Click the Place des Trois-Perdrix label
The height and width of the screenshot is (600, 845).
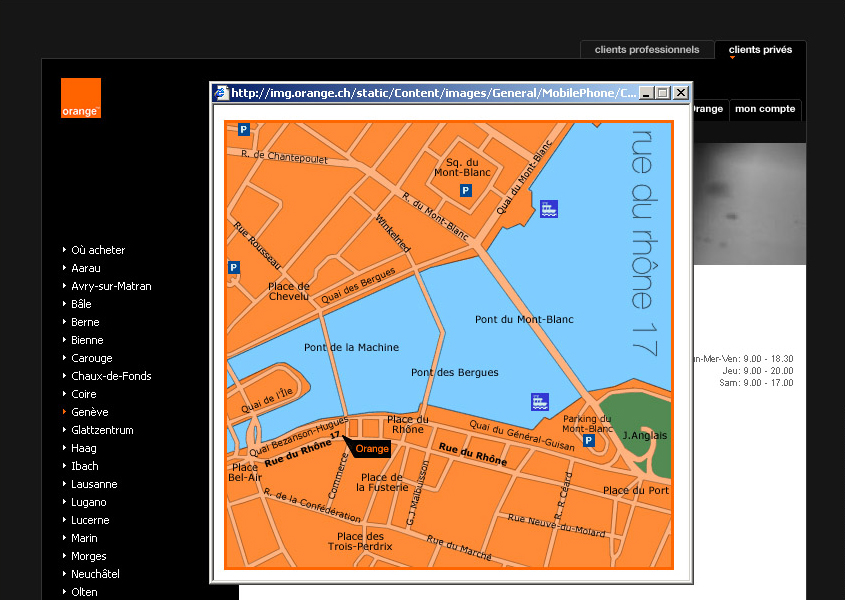point(360,541)
